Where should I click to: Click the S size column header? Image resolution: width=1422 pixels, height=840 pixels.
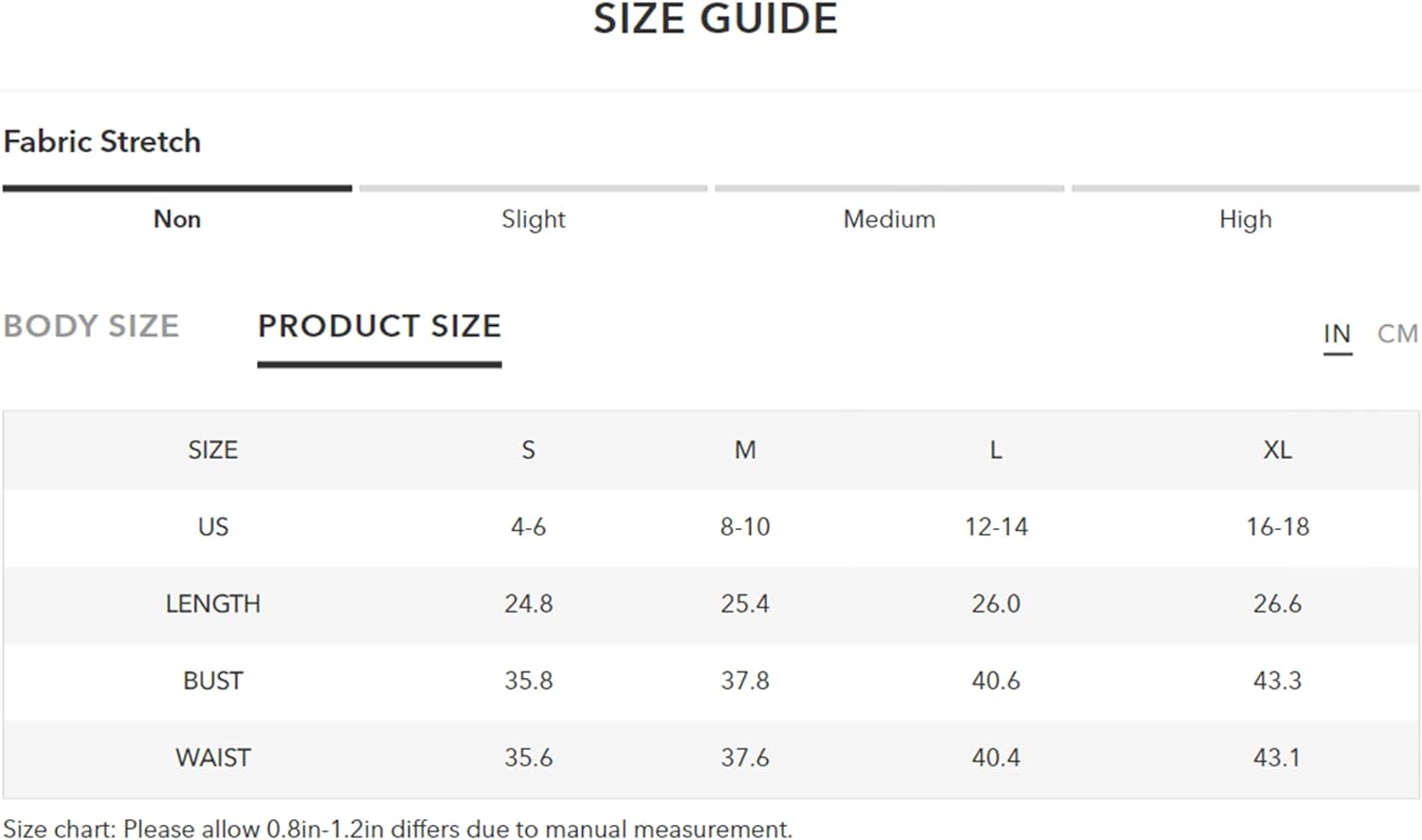528,449
